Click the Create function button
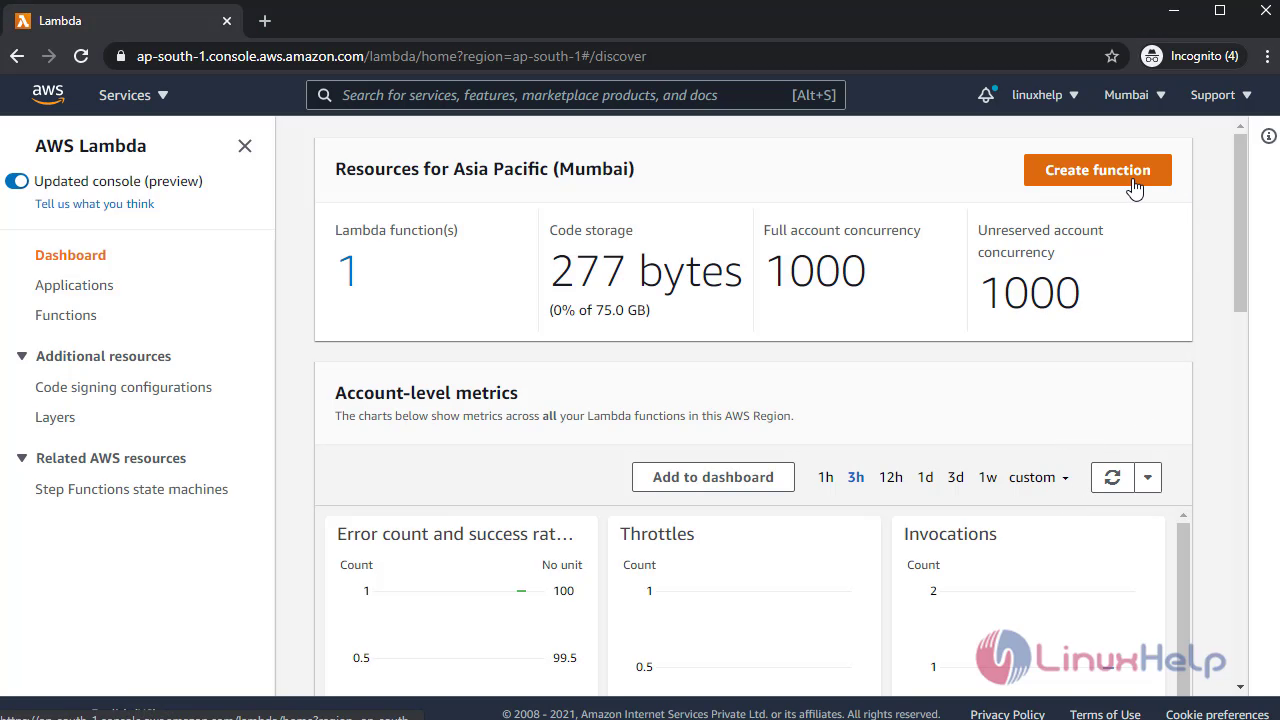Screen dimensions: 1280x720 (1098, 170)
